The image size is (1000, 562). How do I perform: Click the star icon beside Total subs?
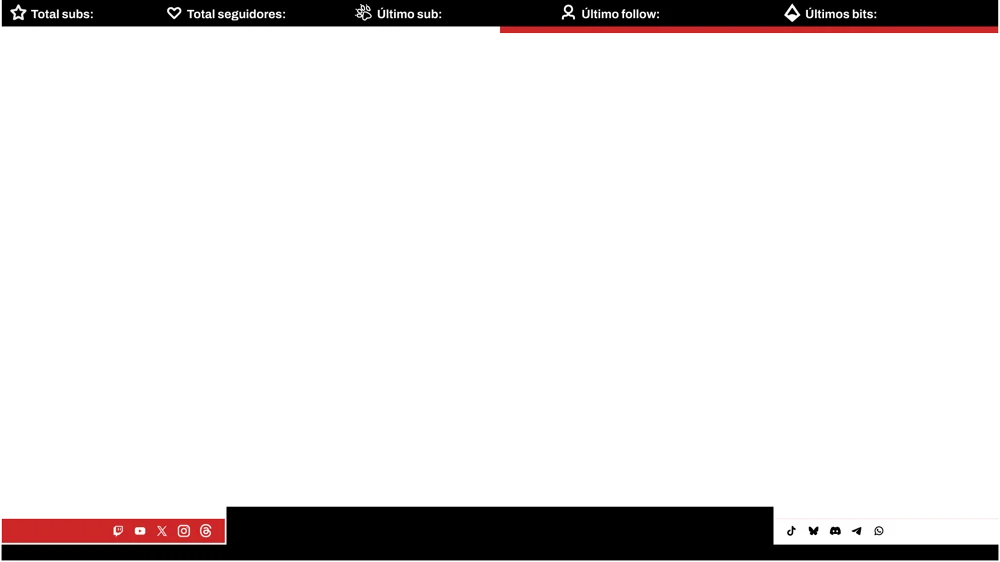click(18, 13)
